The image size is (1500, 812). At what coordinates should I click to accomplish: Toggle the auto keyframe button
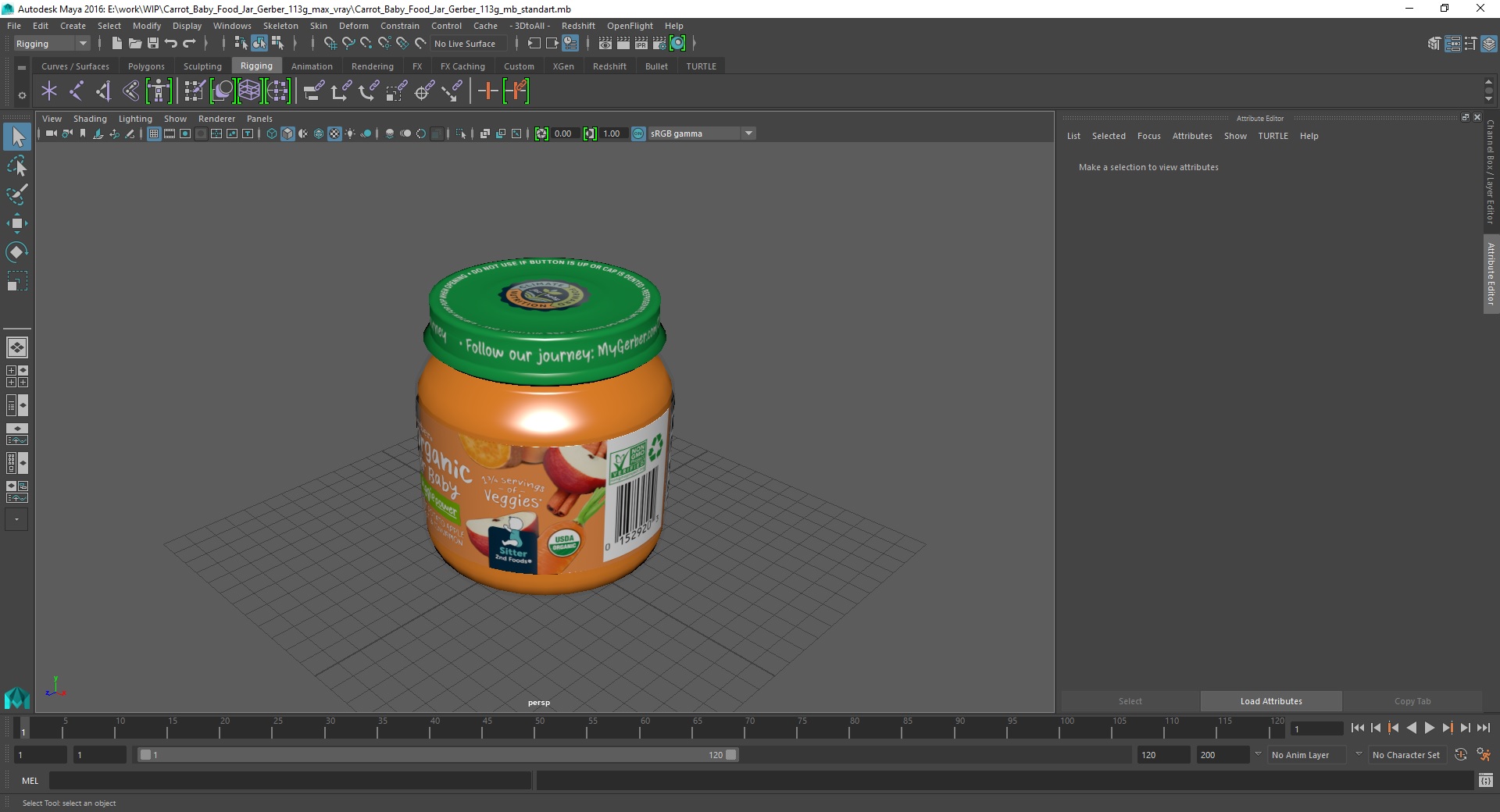point(1461,755)
